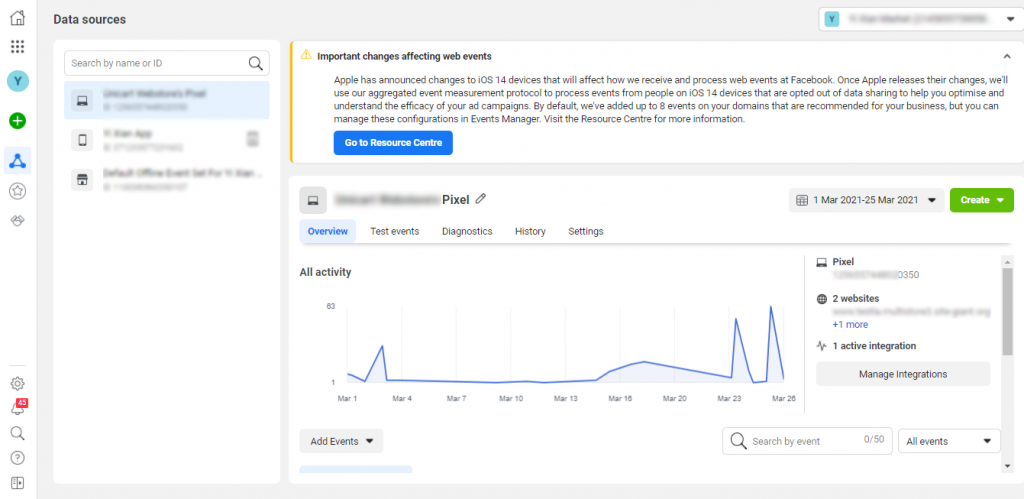Open the Partner integrations handshake icon

pyautogui.click(x=18, y=221)
